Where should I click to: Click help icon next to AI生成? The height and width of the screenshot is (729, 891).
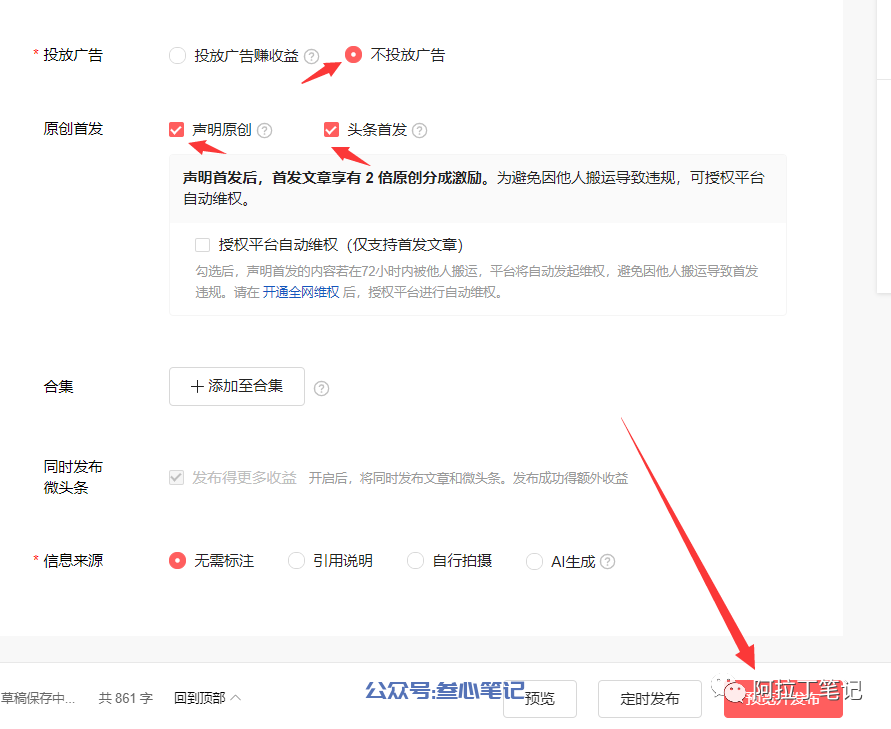click(607, 562)
